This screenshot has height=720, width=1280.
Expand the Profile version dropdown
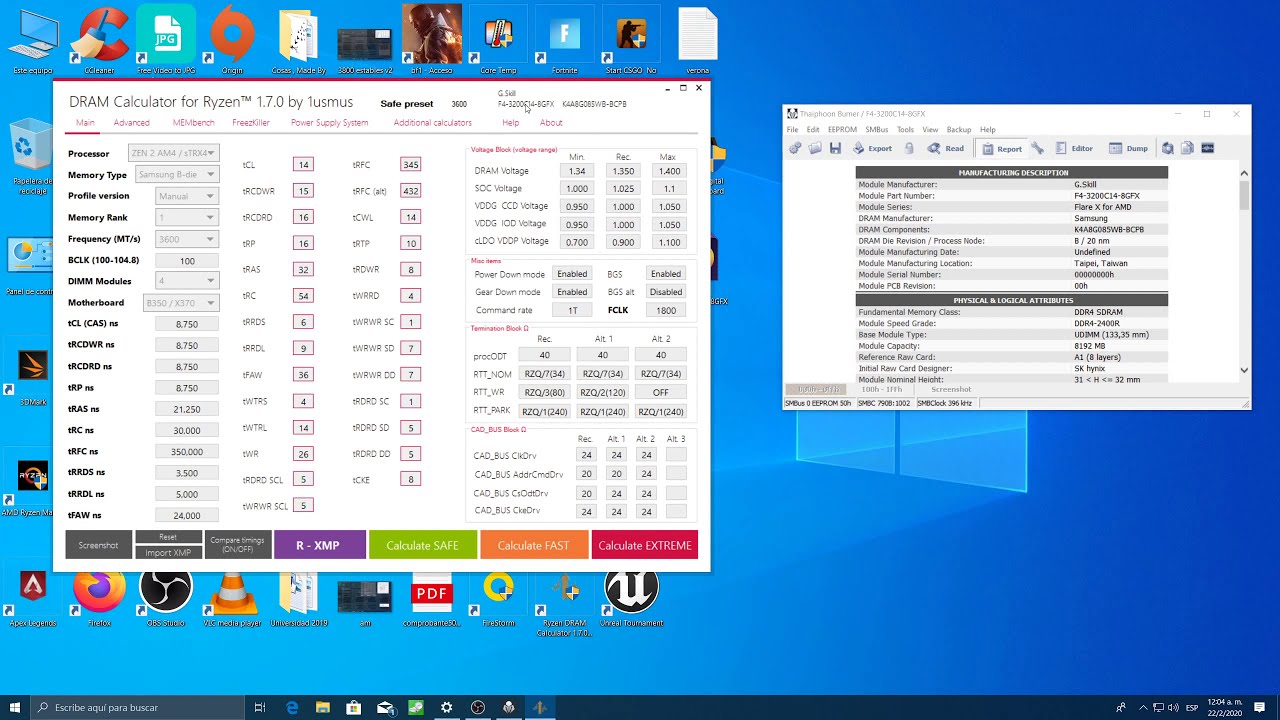point(187,196)
